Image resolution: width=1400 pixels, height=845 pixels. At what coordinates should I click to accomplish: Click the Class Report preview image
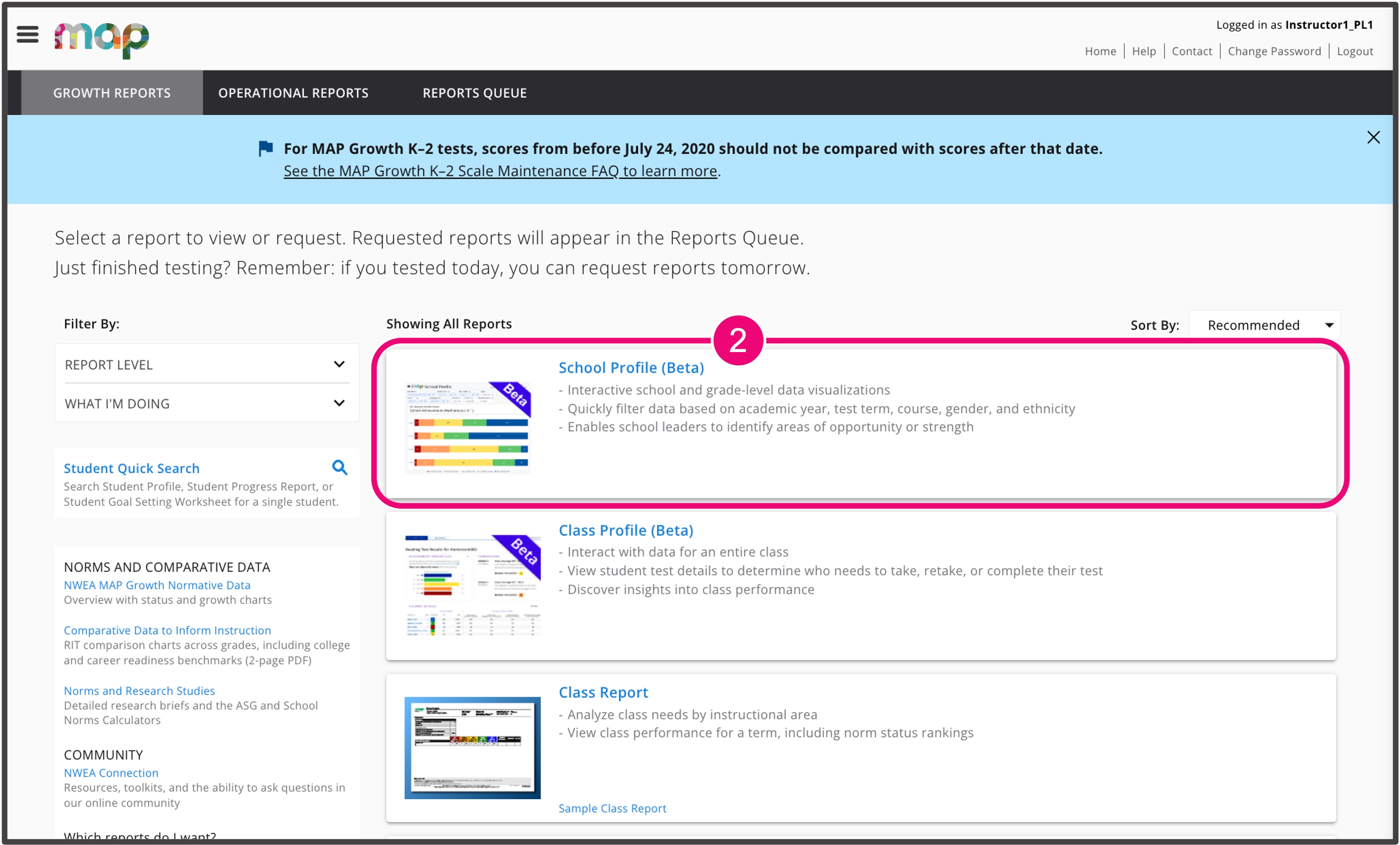[472, 747]
